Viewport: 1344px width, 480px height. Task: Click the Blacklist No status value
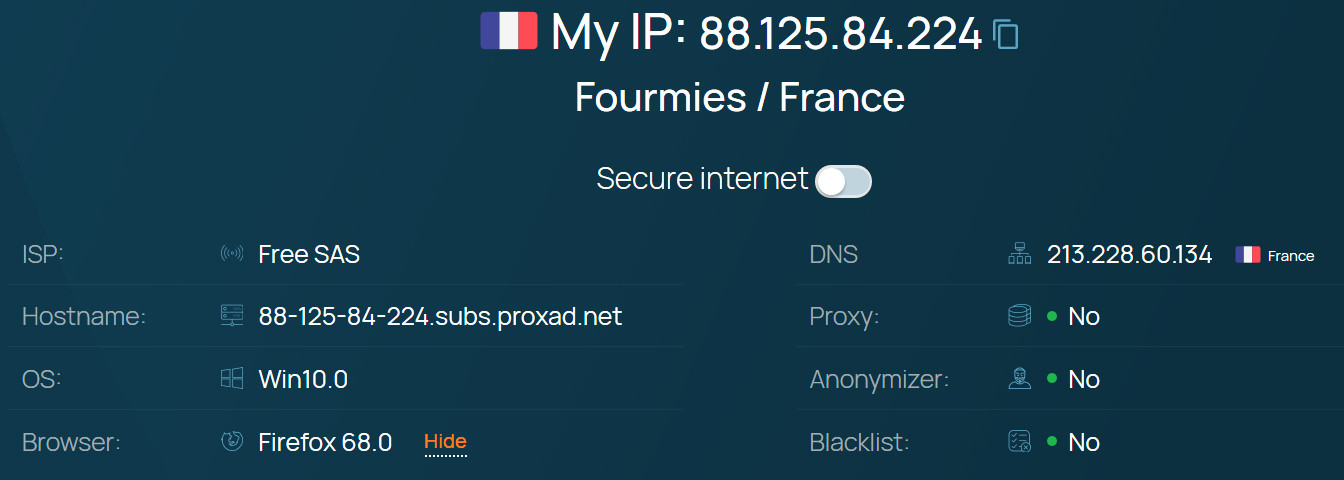1084,442
